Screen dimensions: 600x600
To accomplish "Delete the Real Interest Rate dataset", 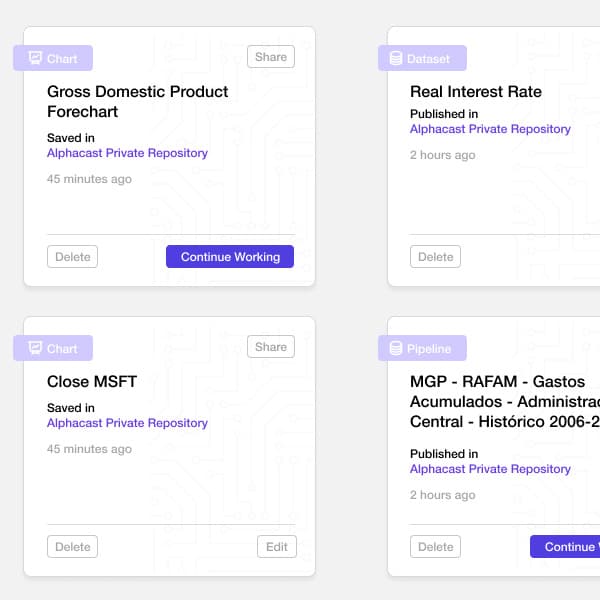I will coord(435,257).
